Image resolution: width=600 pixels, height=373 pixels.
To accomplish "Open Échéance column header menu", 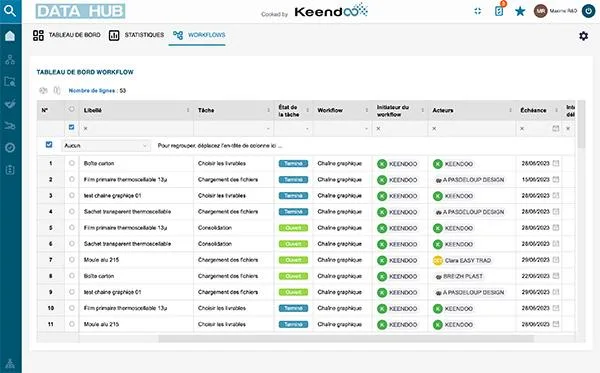I will pos(556,110).
